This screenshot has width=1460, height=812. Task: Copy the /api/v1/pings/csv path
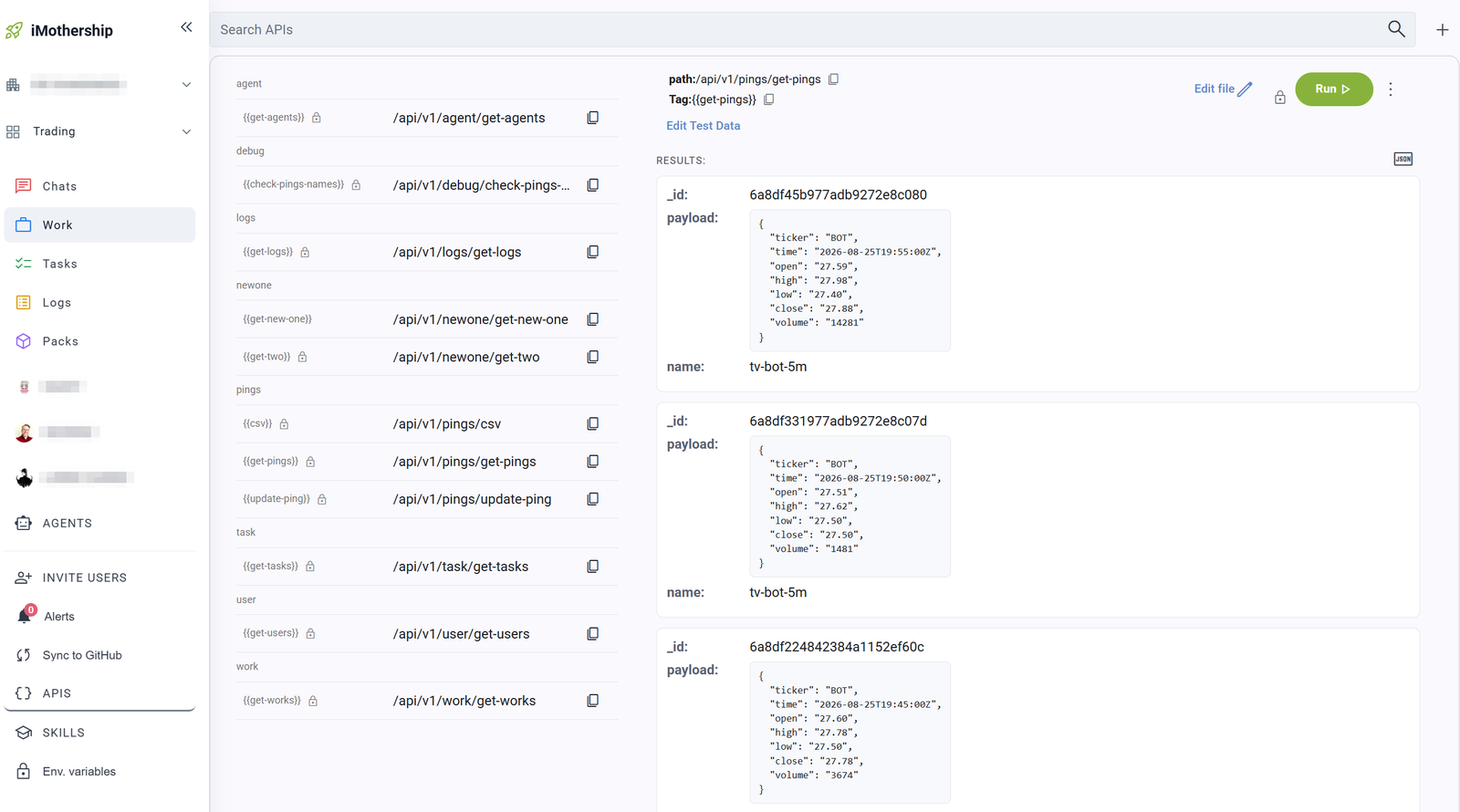(x=593, y=423)
